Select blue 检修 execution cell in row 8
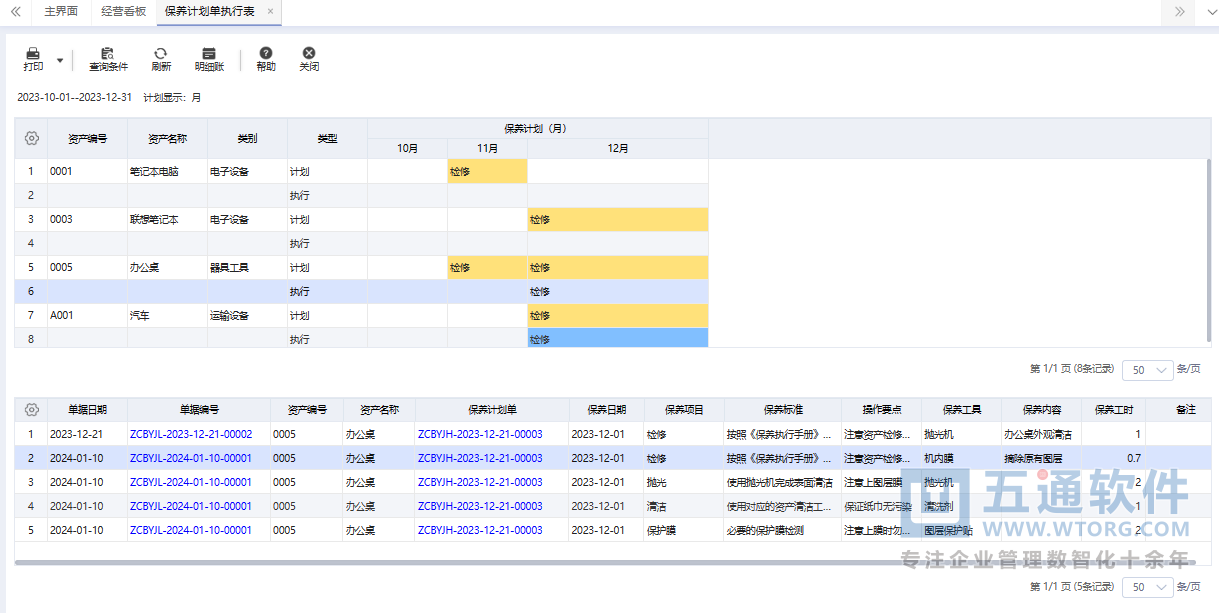Viewport: 1219px width, 613px height. click(618, 339)
